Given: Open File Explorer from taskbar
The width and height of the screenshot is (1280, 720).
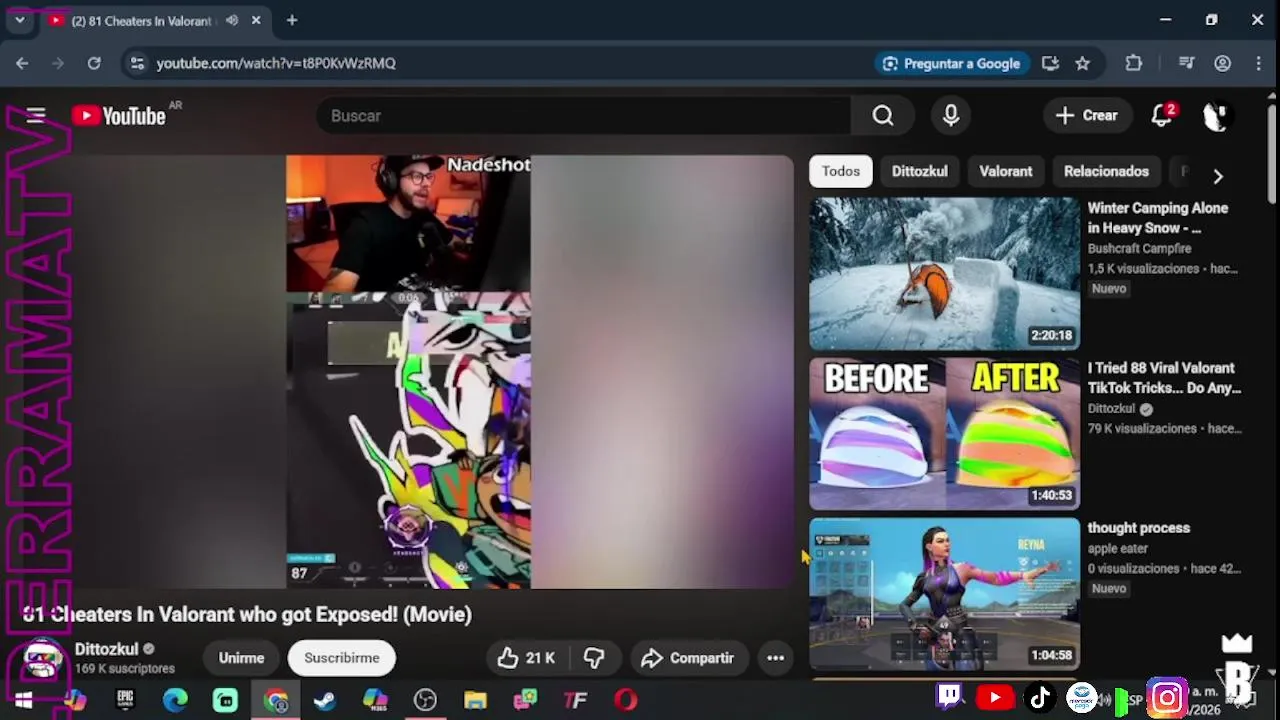Looking at the screenshot, I should click(475, 700).
